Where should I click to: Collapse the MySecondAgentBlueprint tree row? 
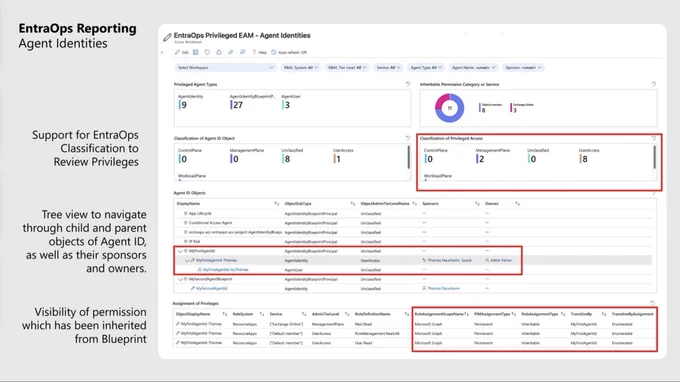180,279
